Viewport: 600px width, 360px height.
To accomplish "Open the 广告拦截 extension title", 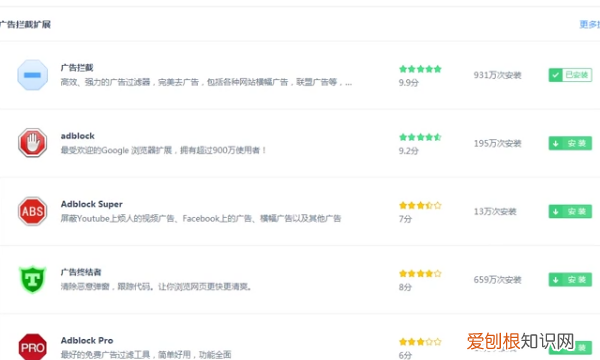I will click(77, 68).
